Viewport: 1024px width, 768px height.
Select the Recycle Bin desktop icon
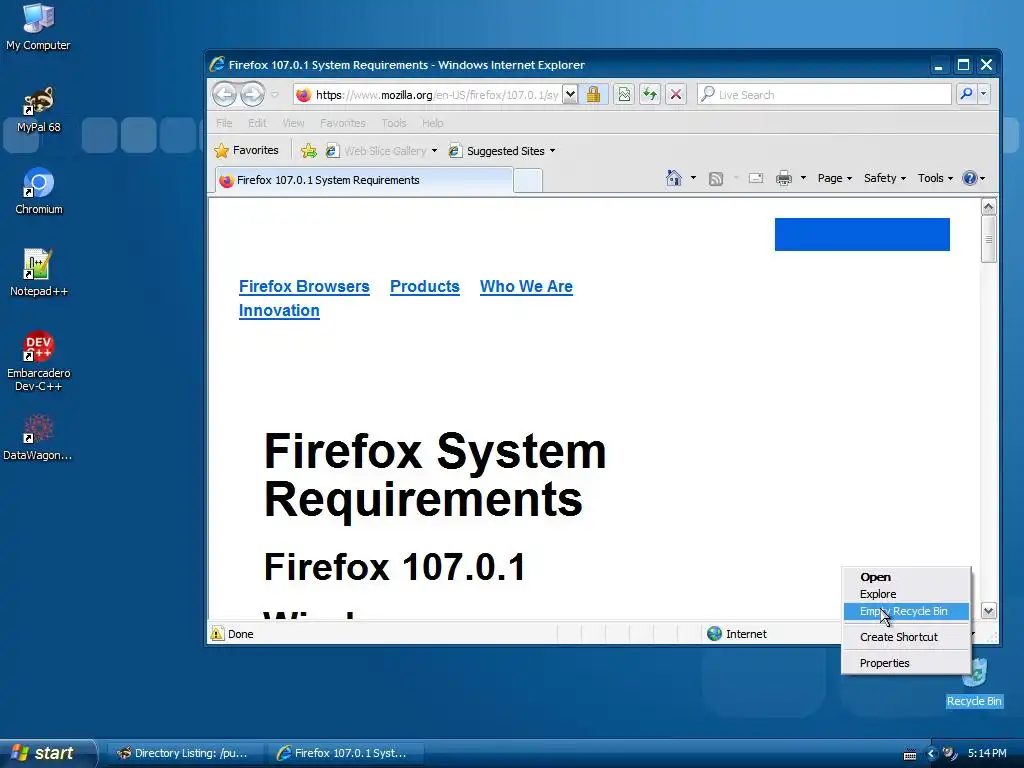[974, 683]
